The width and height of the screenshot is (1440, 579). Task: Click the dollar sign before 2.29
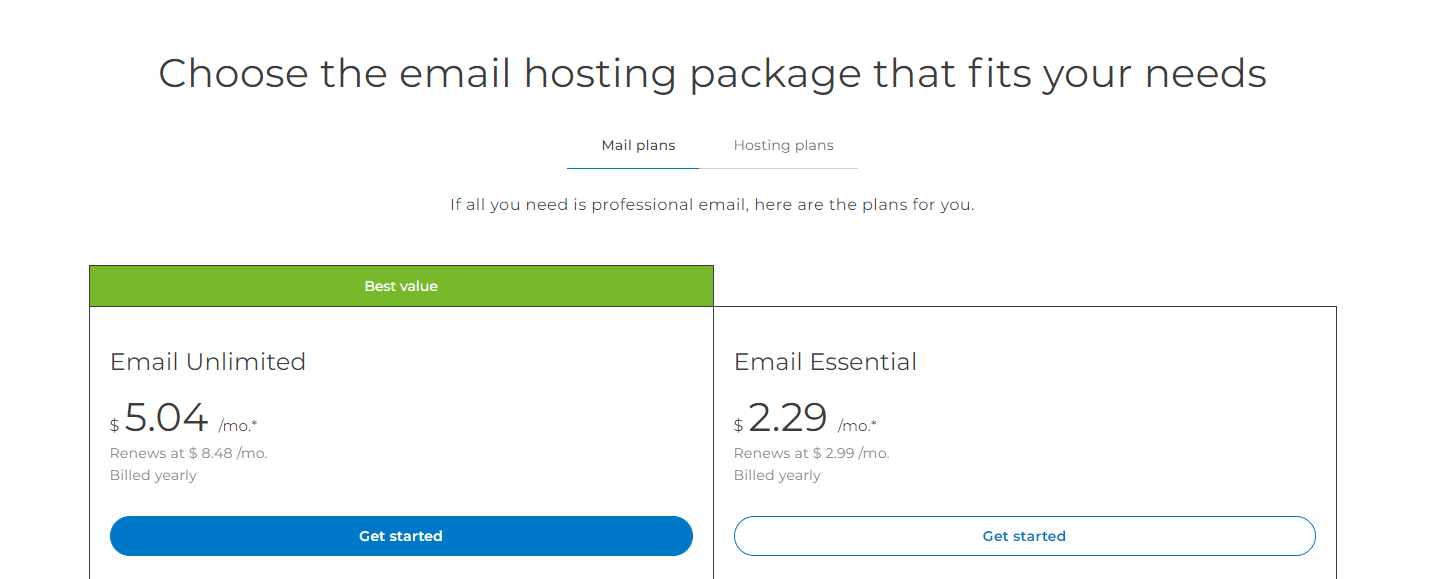pyautogui.click(x=738, y=426)
